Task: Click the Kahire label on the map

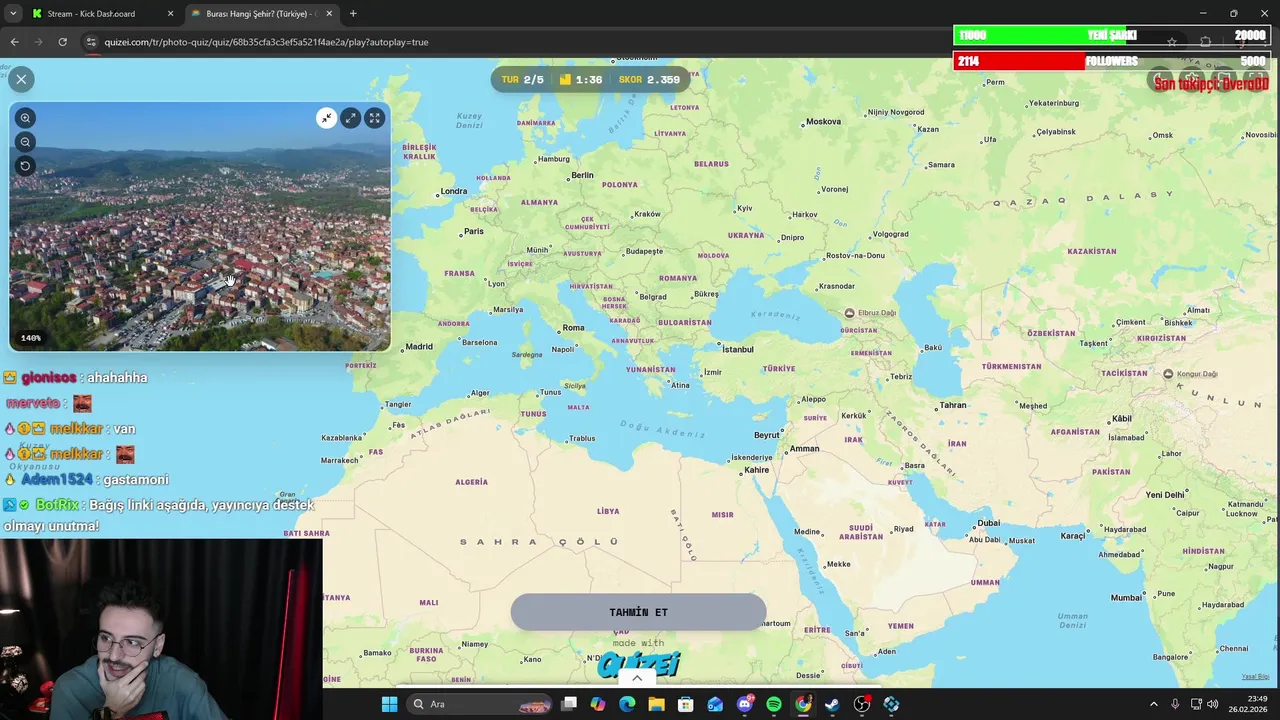Action: (x=754, y=470)
